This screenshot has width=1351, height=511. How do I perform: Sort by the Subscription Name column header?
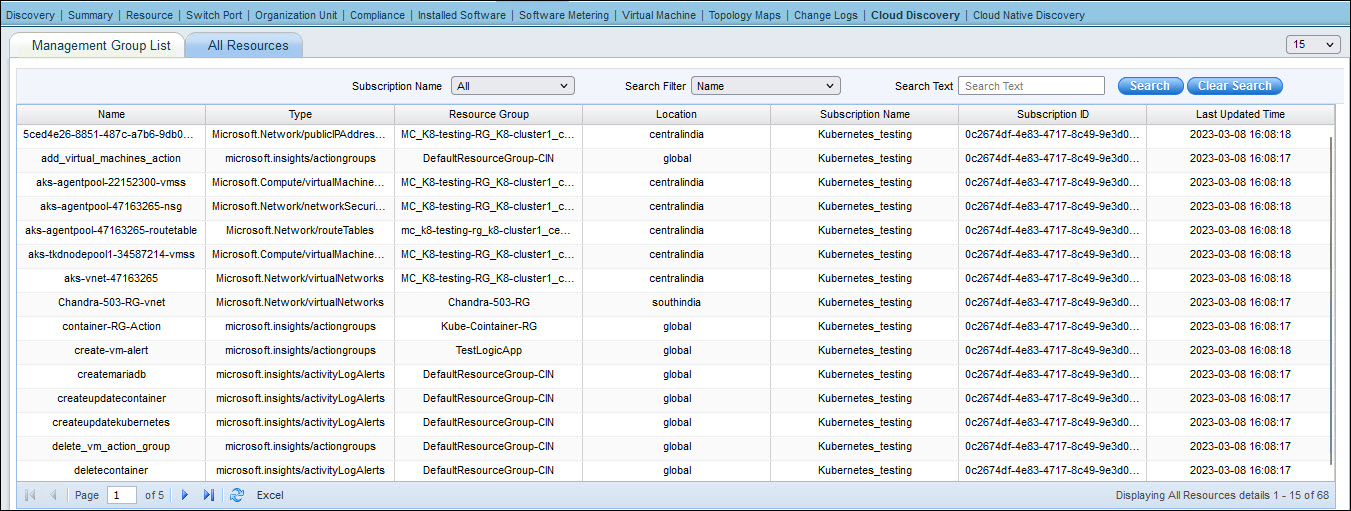point(865,114)
